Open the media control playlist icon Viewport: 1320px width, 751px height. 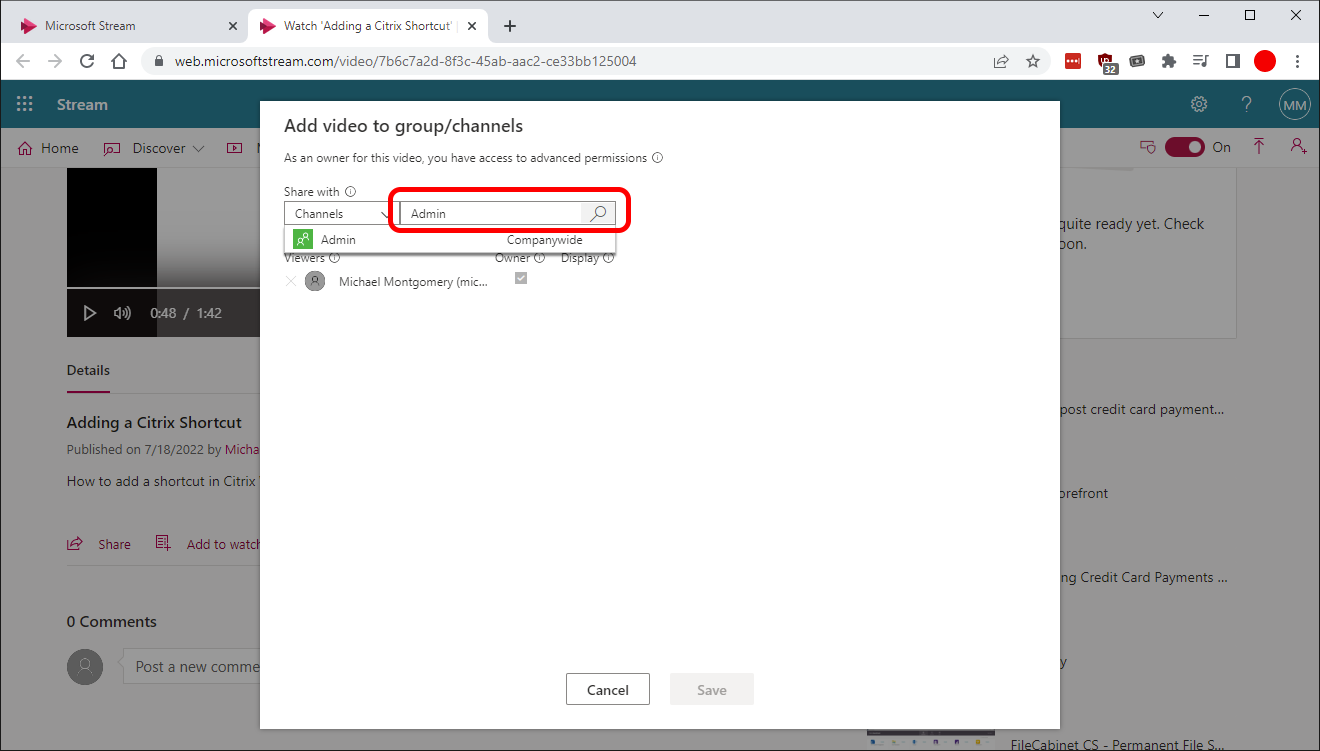coord(1201,61)
